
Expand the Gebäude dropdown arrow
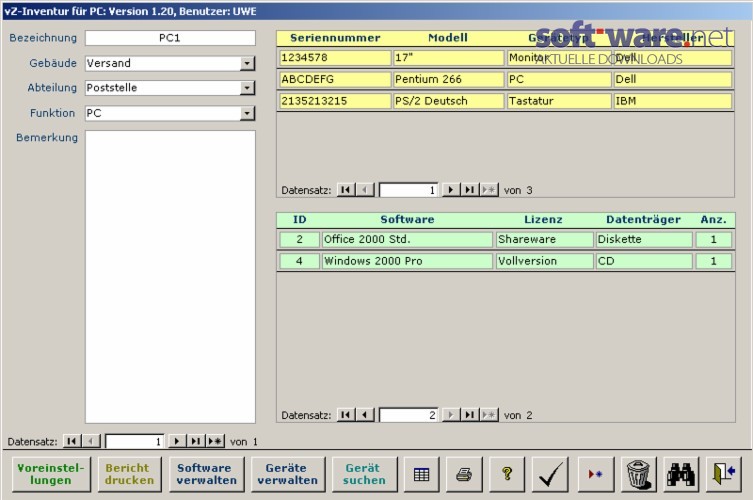tap(247, 63)
